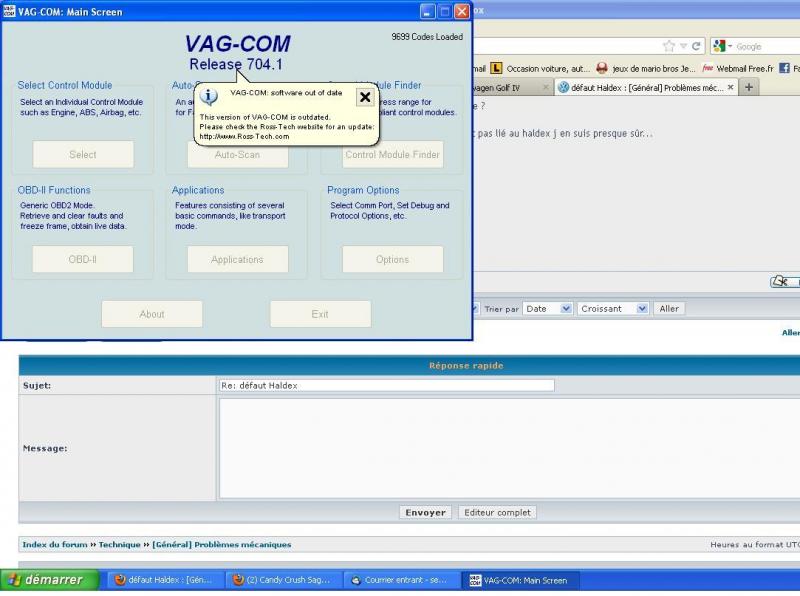Open the Facebook bookmark icon
Screen dimensions: 800x596
784,68
